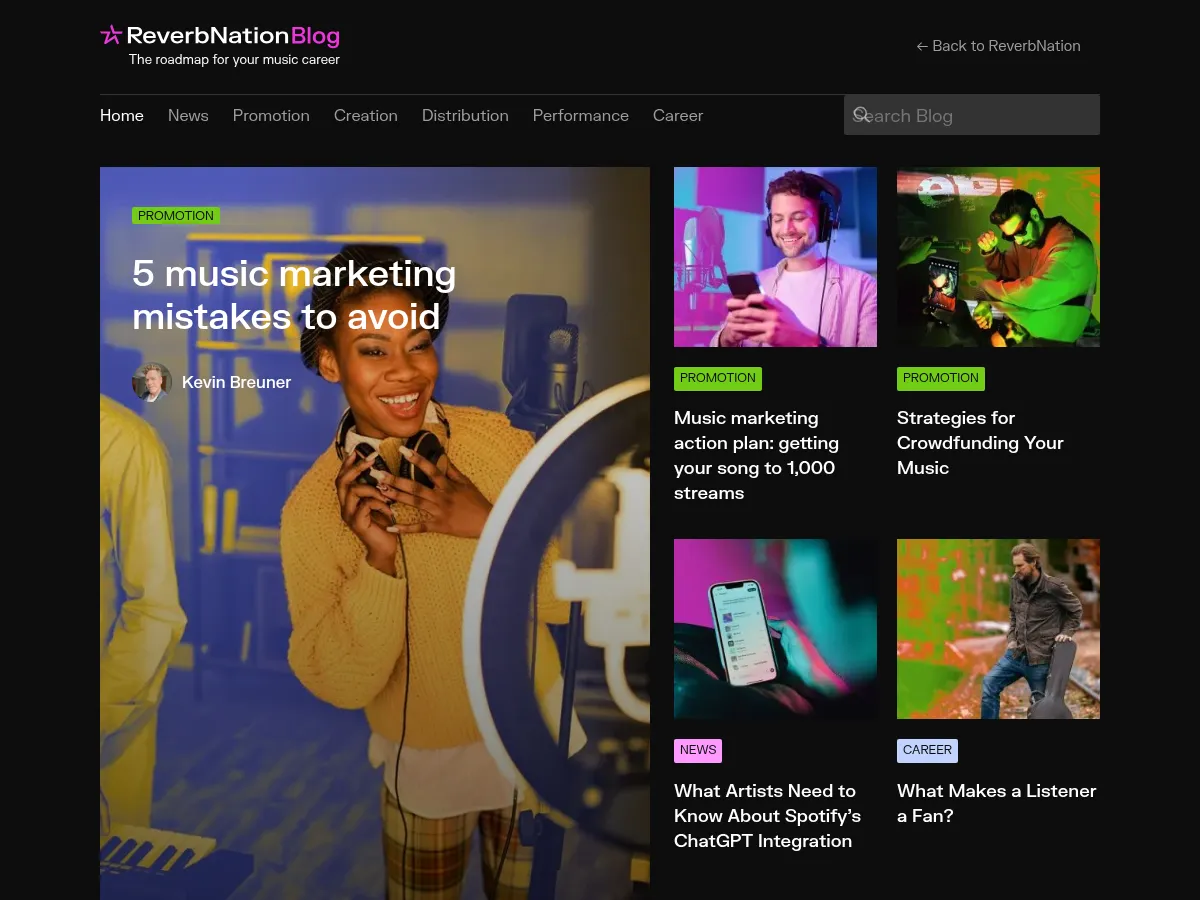Click Kevin Breuner's author avatar photo
The height and width of the screenshot is (900, 1200).
(x=151, y=381)
